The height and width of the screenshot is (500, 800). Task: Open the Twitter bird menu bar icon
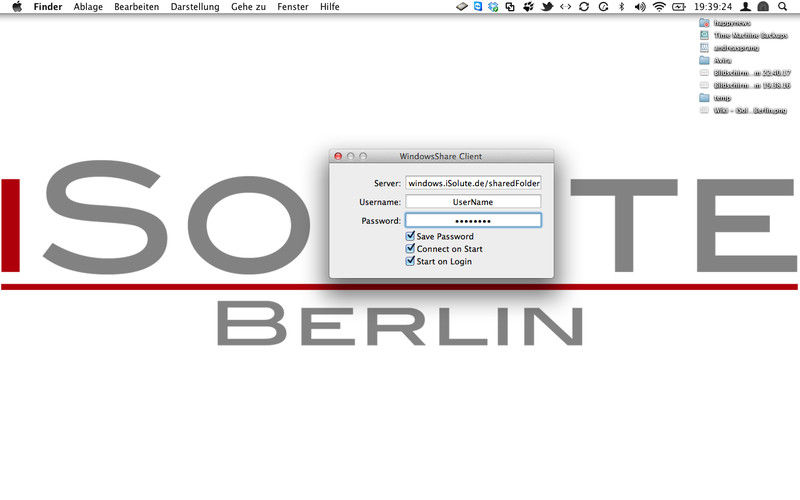(x=547, y=7)
